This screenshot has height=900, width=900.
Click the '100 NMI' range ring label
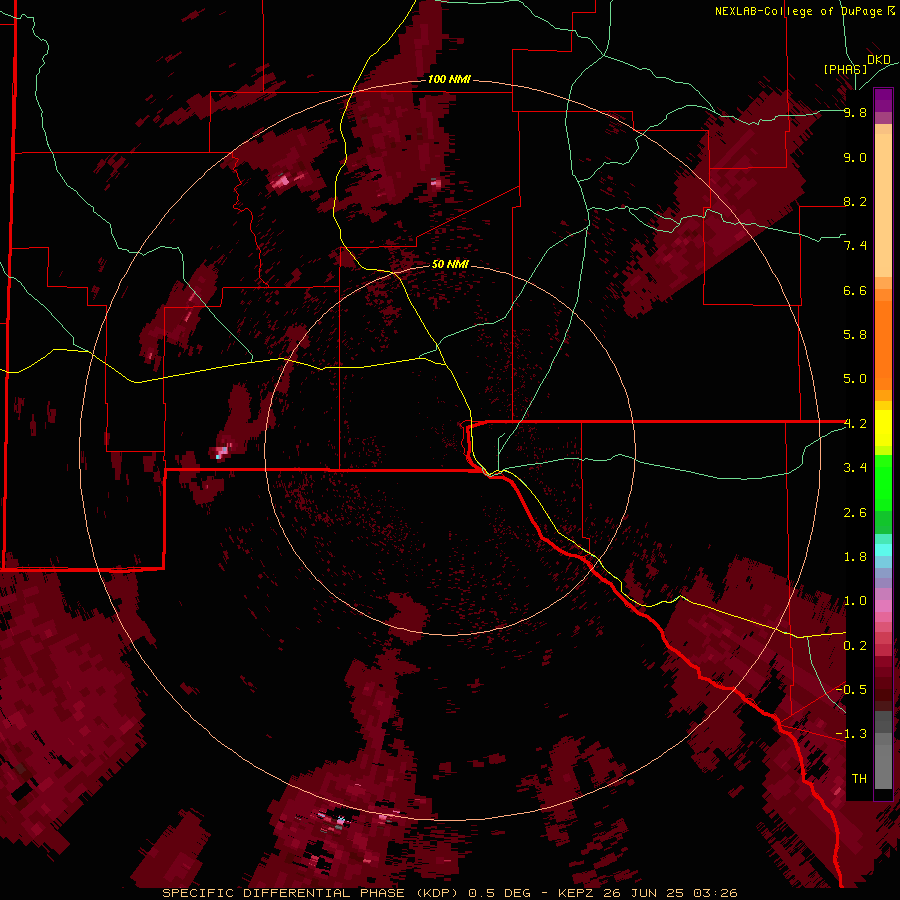449,79
